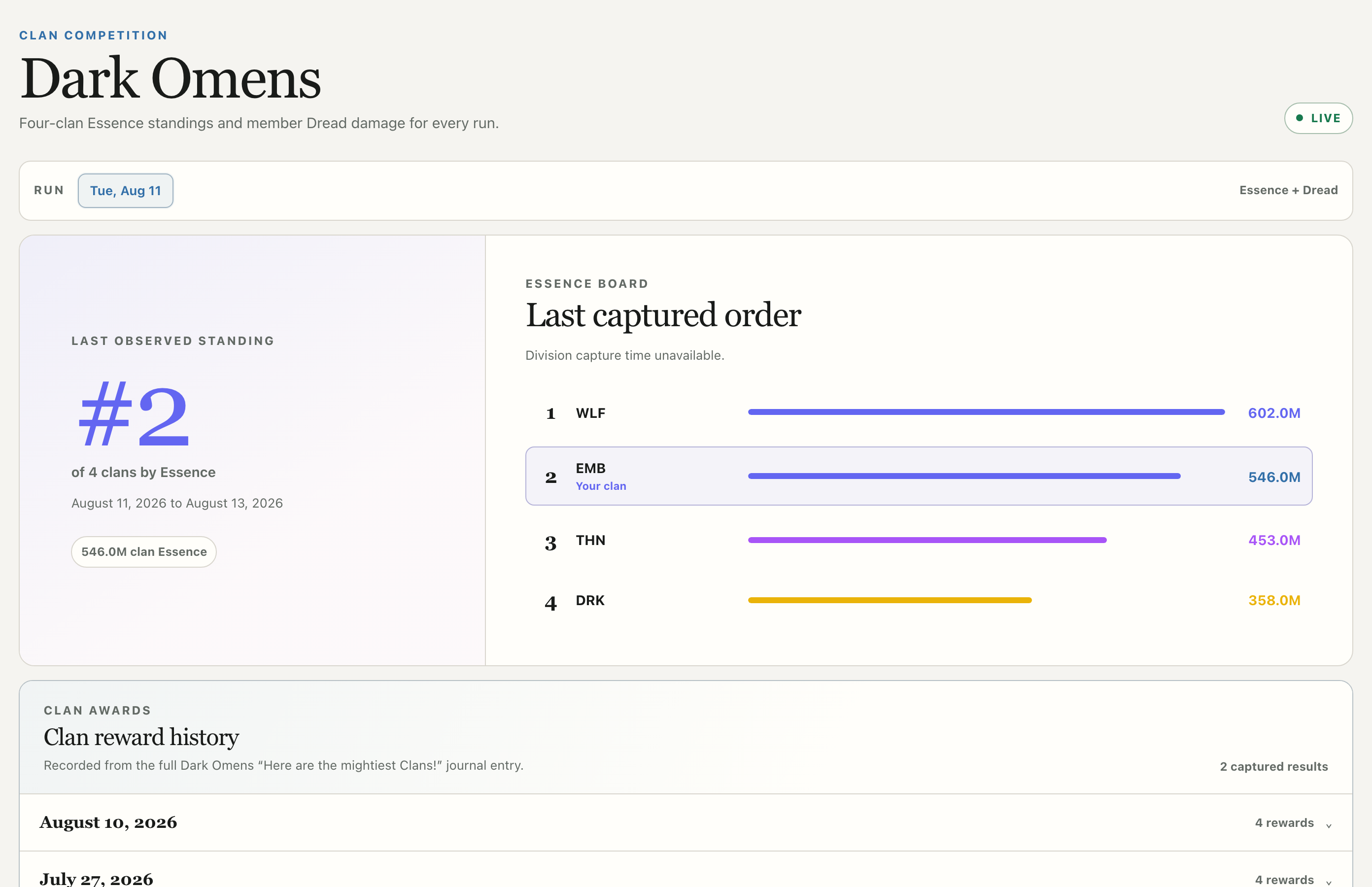Viewport: 1372px width, 887px height.
Task: Click the LIVE status badge
Action: tap(1318, 118)
